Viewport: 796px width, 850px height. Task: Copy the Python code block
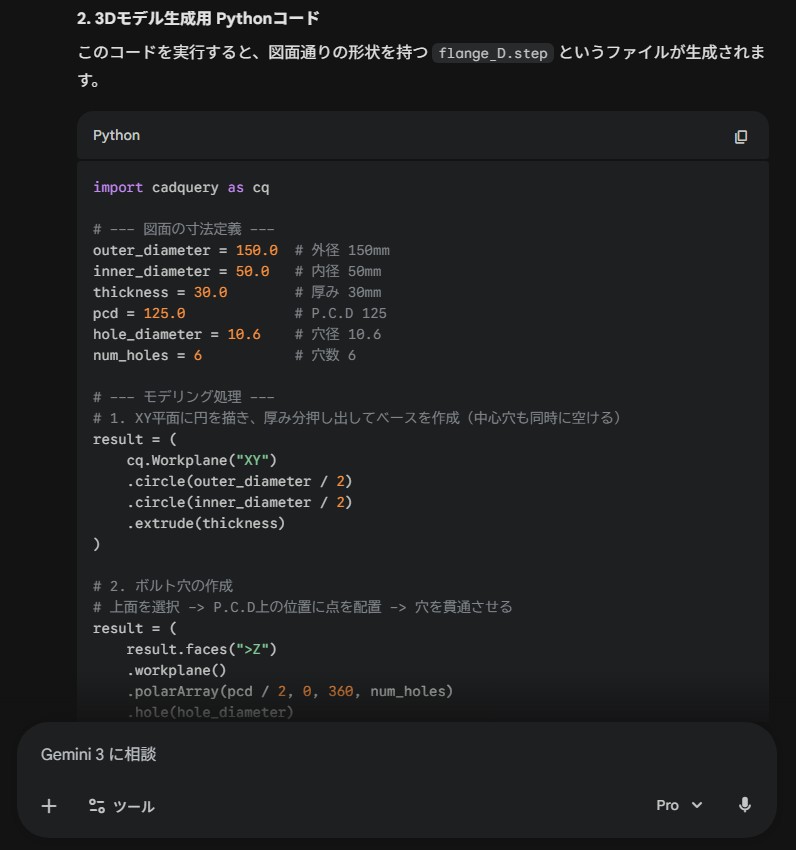point(741,137)
